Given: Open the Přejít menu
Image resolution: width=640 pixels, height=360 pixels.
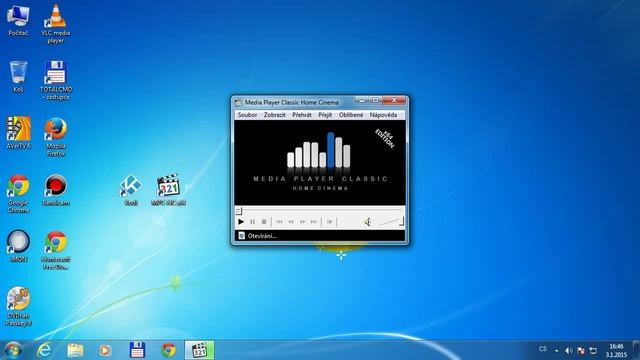Looking at the screenshot, I should click(x=325, y=115).
